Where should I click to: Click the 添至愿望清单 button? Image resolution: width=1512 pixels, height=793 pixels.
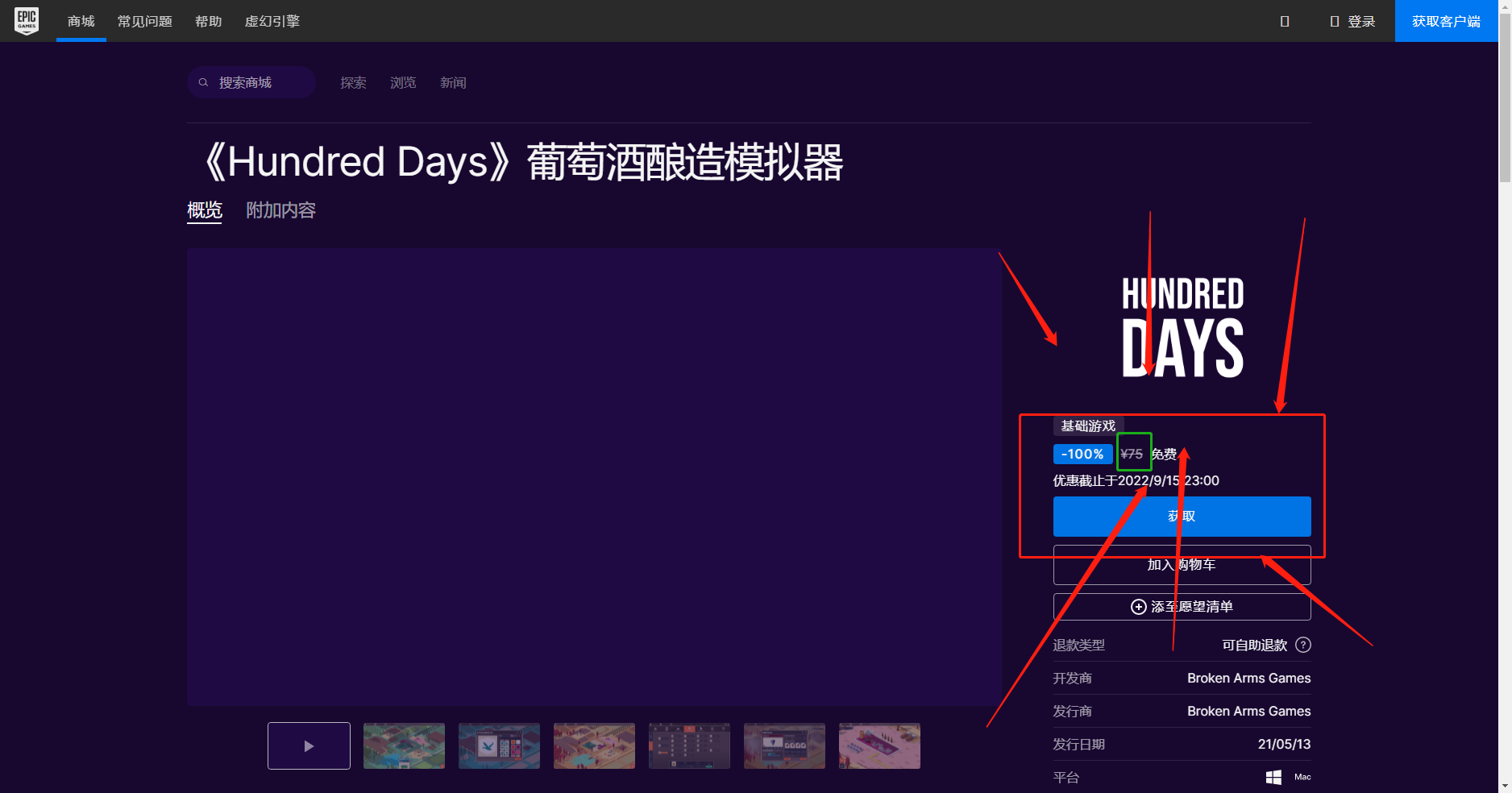pos(1182,607)
